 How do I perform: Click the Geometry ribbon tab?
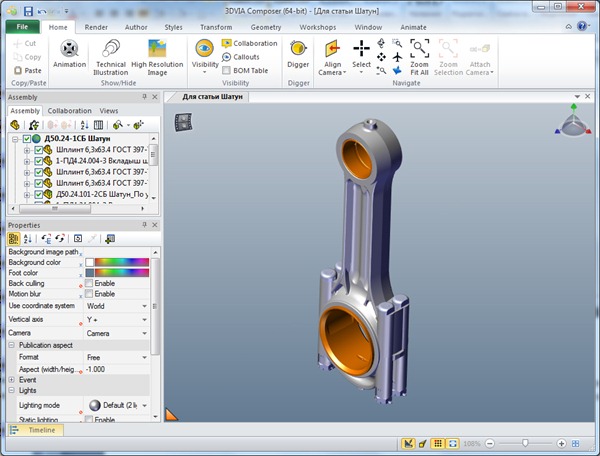tap(266, 27)
